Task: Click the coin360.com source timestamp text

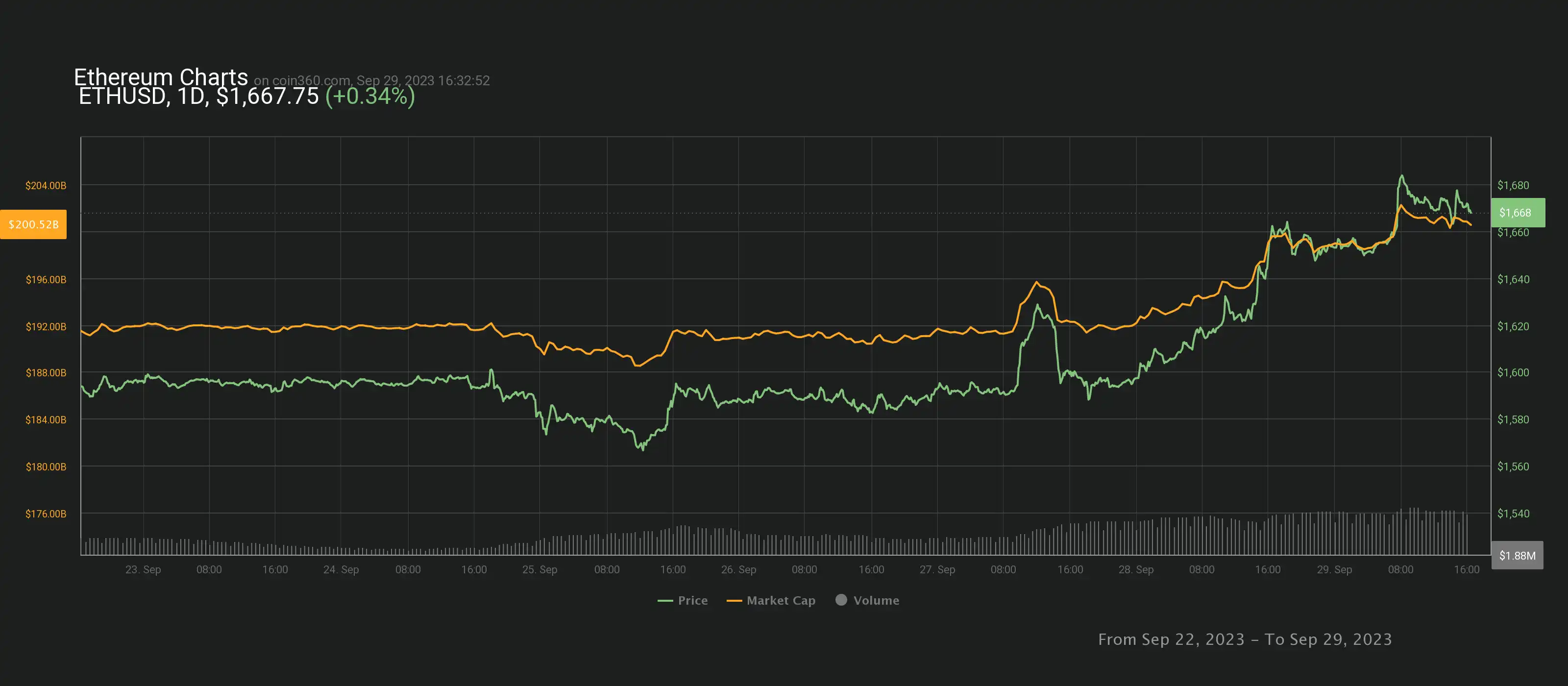Action: point(371,80)
